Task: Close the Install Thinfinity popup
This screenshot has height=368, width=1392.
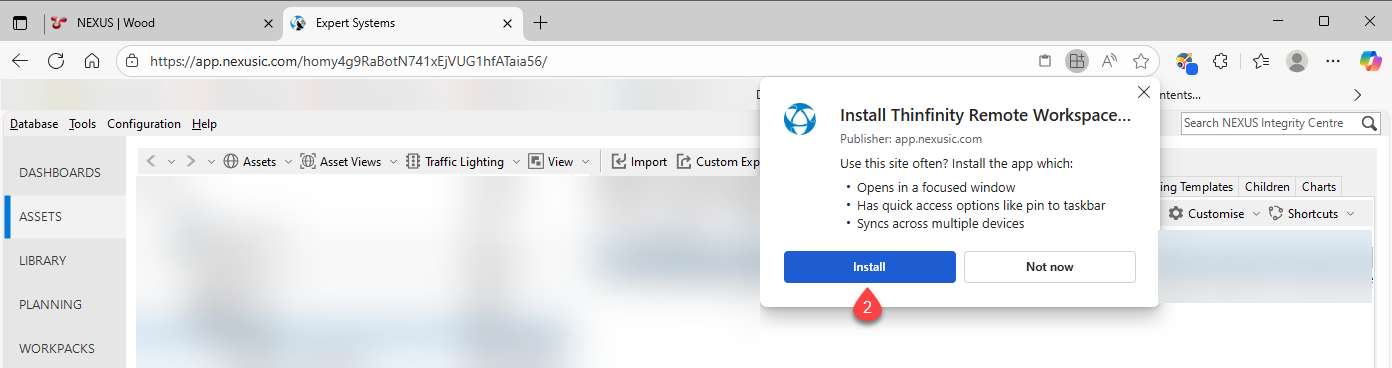Action: (1144, 92)
